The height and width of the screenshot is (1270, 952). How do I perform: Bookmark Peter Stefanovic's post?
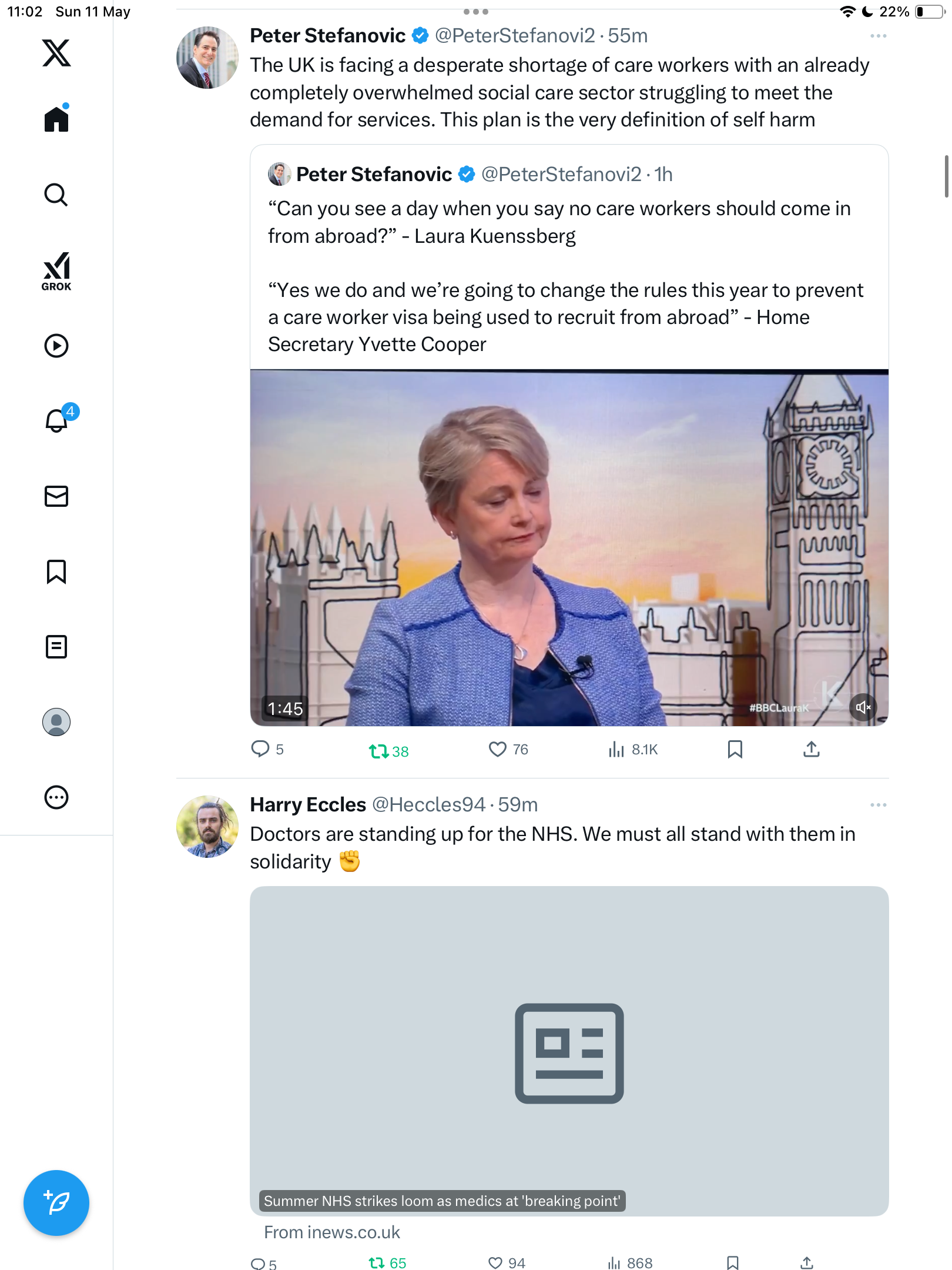tap(735, 749)
